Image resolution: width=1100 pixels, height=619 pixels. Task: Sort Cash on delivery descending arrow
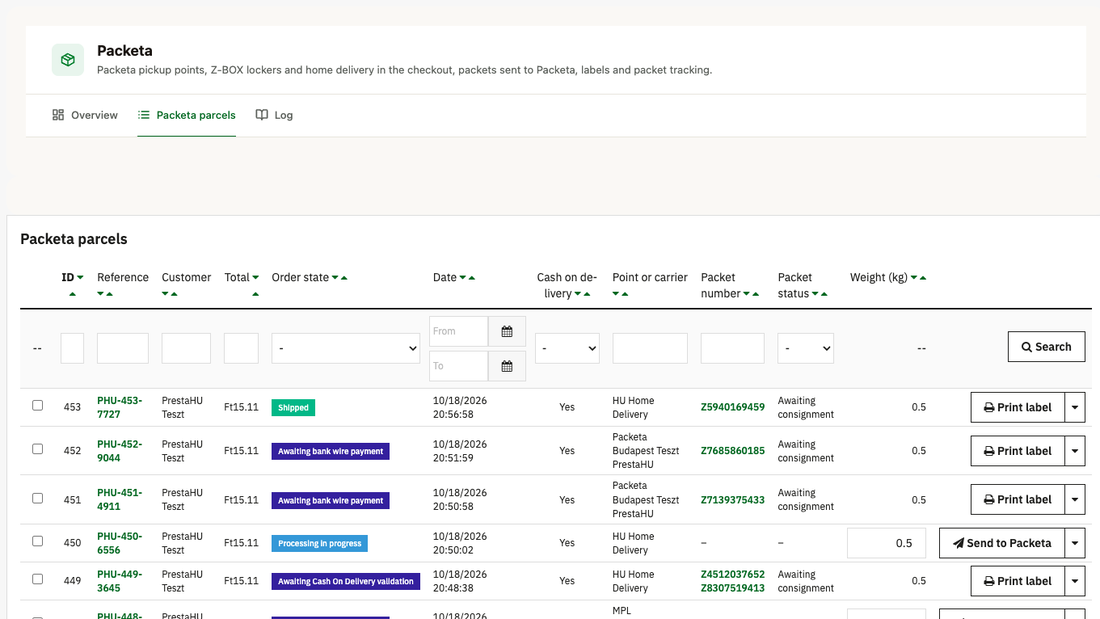pyautogui.click(x=577, y=294)
